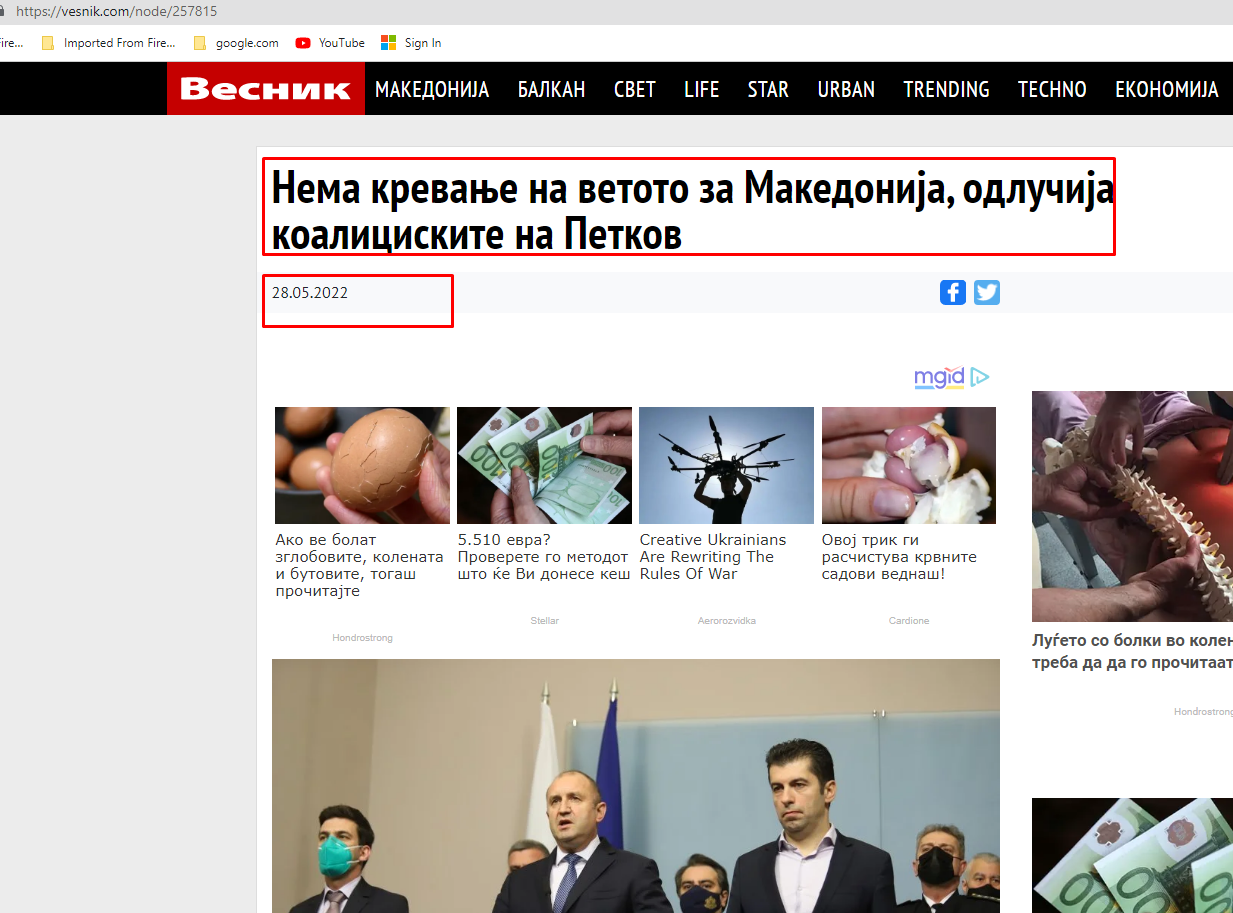Screen dimensions: 1233x913
Task: Select the СВЕТ navigation item
Action: pyautogui.click(x=635, y=89)
